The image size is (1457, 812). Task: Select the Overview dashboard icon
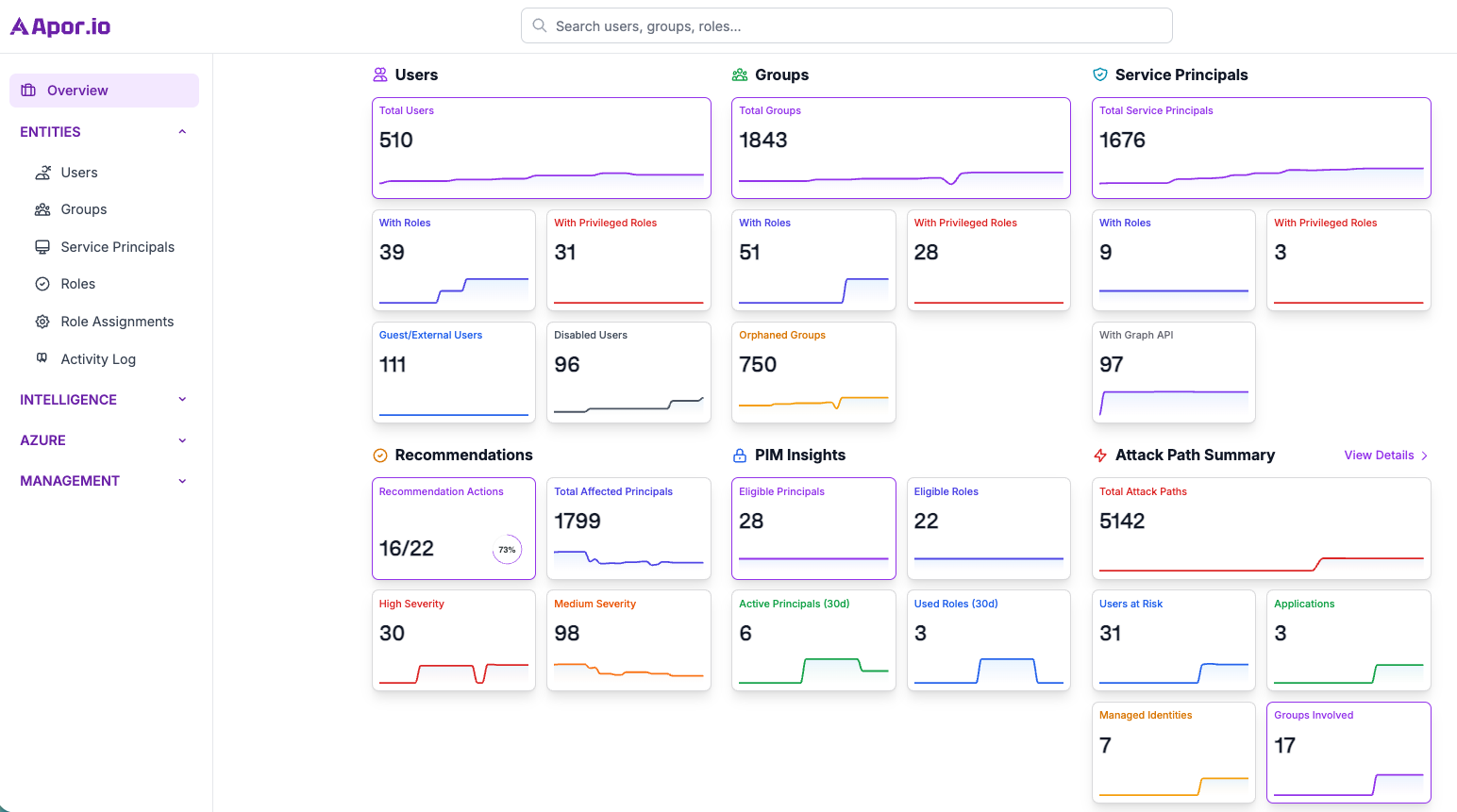(29, 90)
